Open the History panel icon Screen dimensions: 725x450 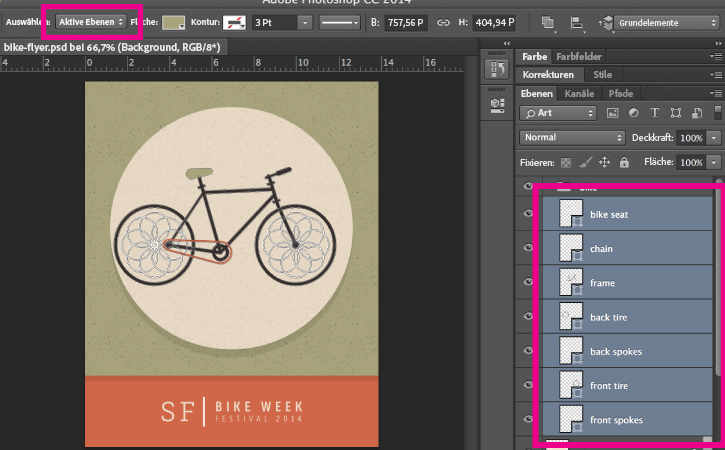click(496, 69)
